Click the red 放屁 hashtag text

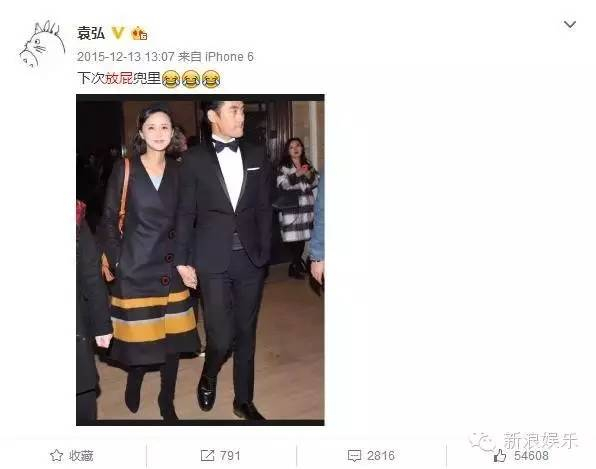(119, 78)
